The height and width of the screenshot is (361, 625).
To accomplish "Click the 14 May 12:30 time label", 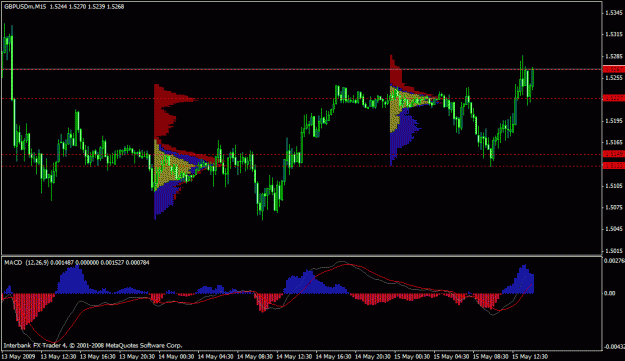I will [295, 357].
